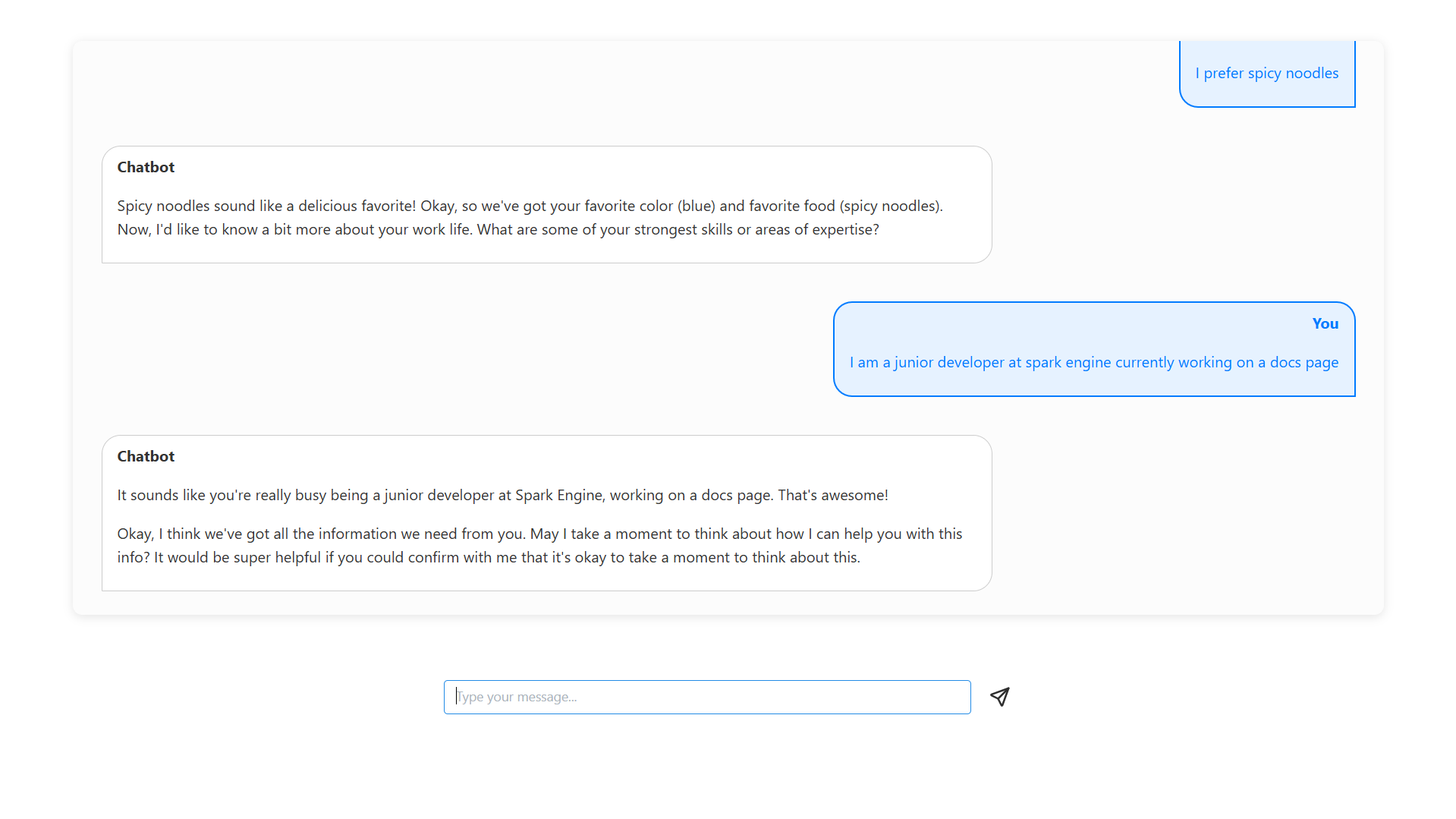Focus the "Type your message..." input field

(706, 697)
